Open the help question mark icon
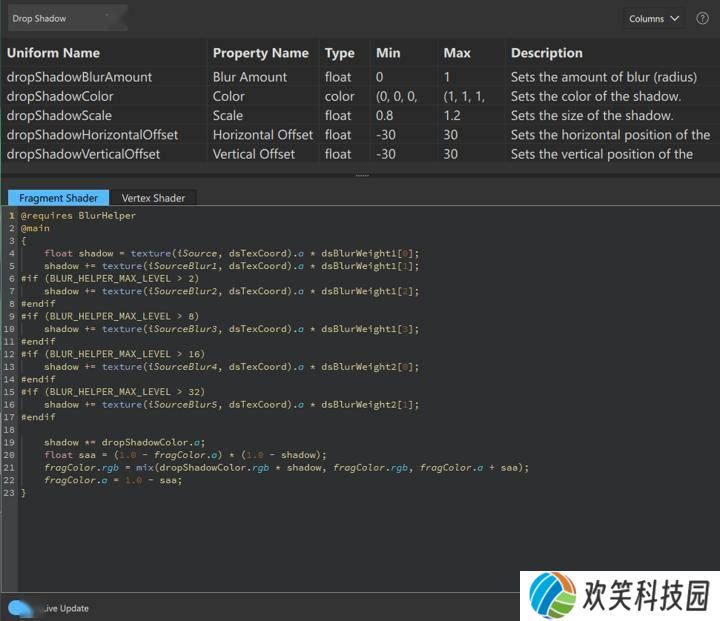The image size is (720, 621). point(702,18)
